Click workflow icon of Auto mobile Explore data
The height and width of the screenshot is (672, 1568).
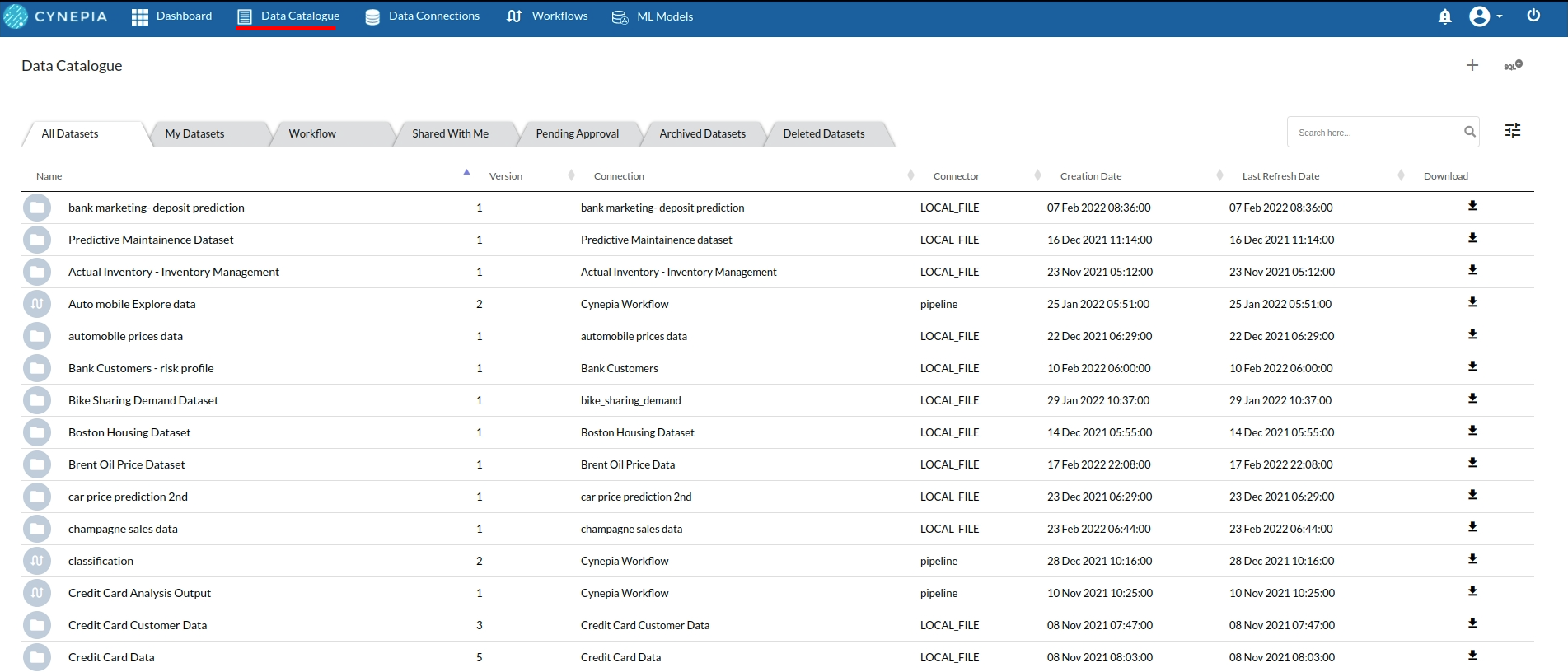pyautogui.click(x=37, y=304)
